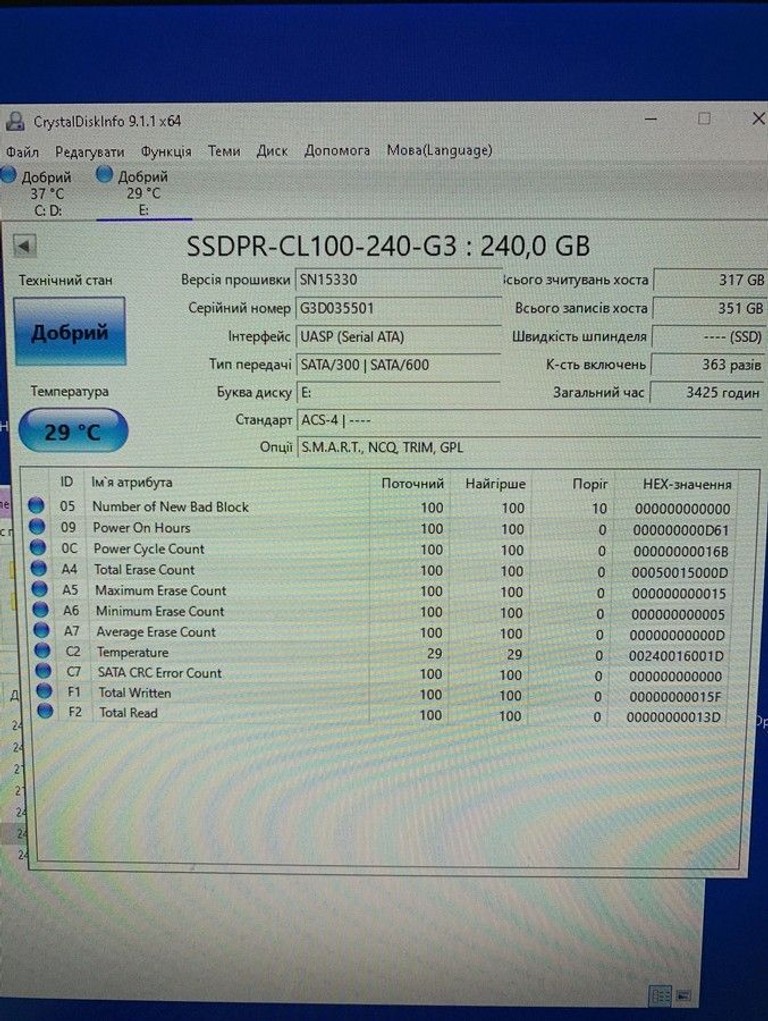
Task: Click status dot of Minimum Erase Count row
Action: [x=41, y=610]
